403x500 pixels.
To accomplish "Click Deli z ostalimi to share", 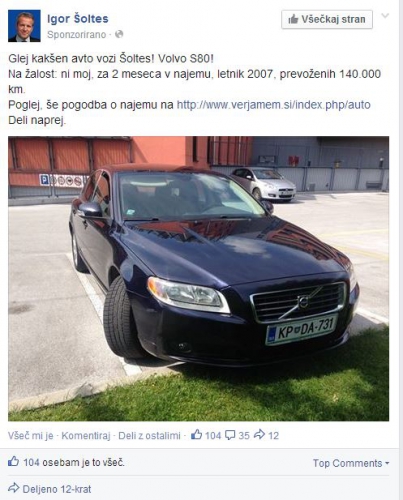I will 149,436.
